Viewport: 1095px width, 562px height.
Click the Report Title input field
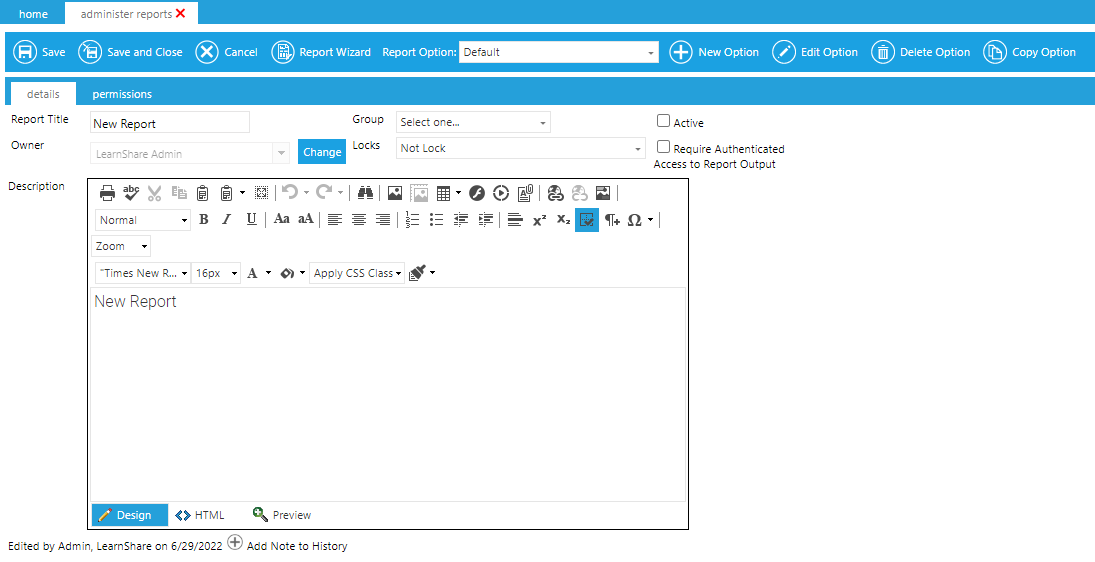coord(170,123)
